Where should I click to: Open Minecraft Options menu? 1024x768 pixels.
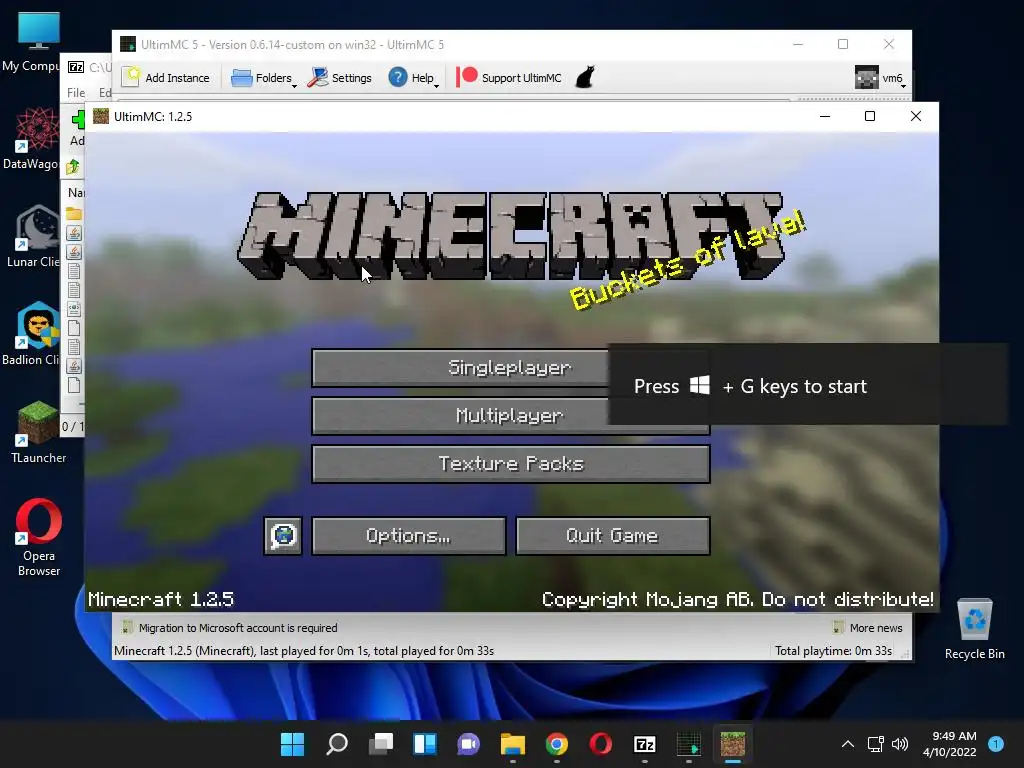pos(409,536)
